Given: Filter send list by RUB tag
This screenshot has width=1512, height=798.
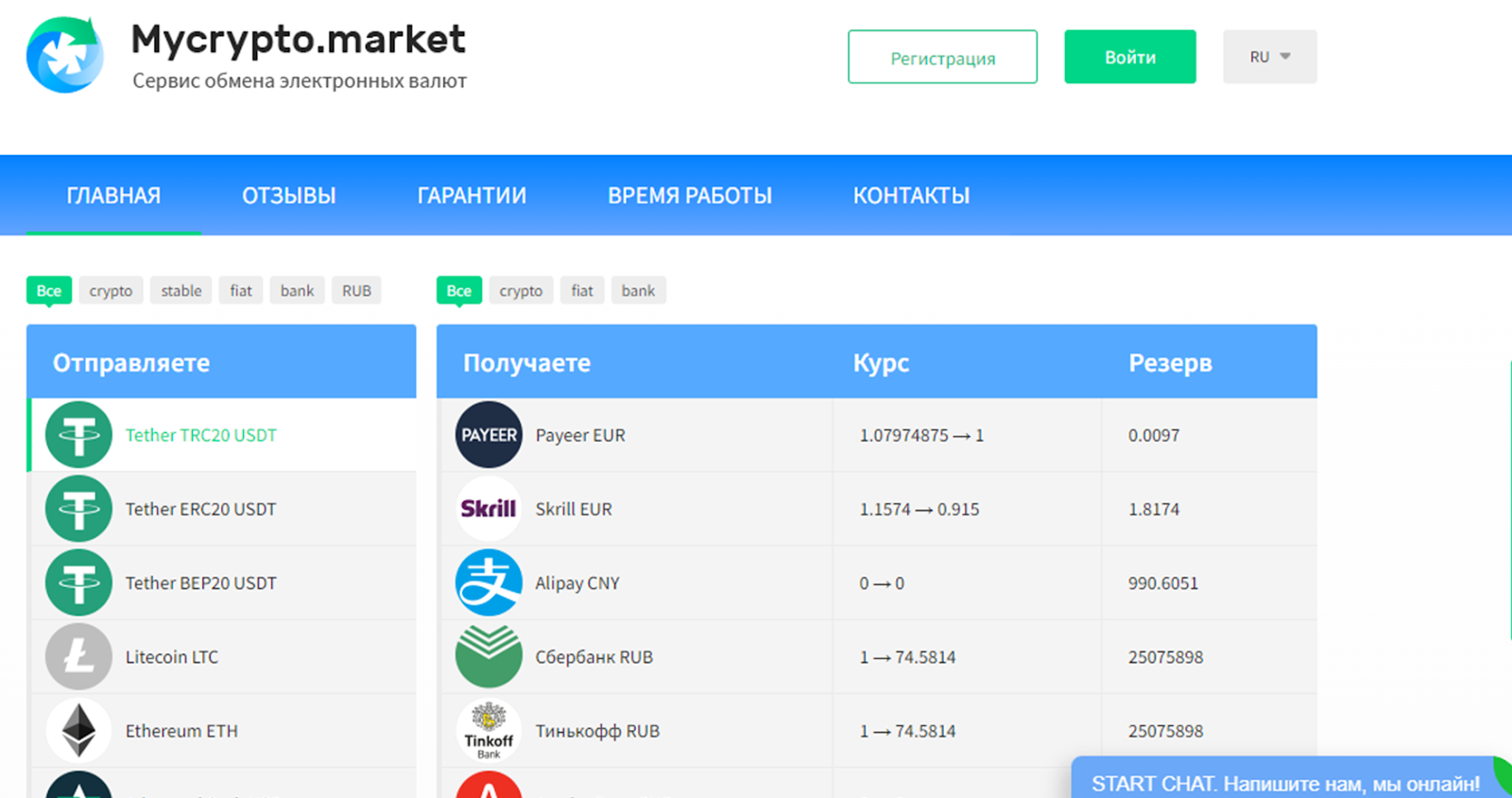Looking at the screenshot, I should 356,290.
